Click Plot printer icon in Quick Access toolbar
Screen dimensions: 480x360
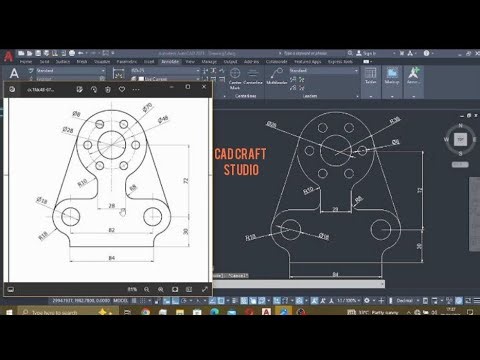(72, 53)
